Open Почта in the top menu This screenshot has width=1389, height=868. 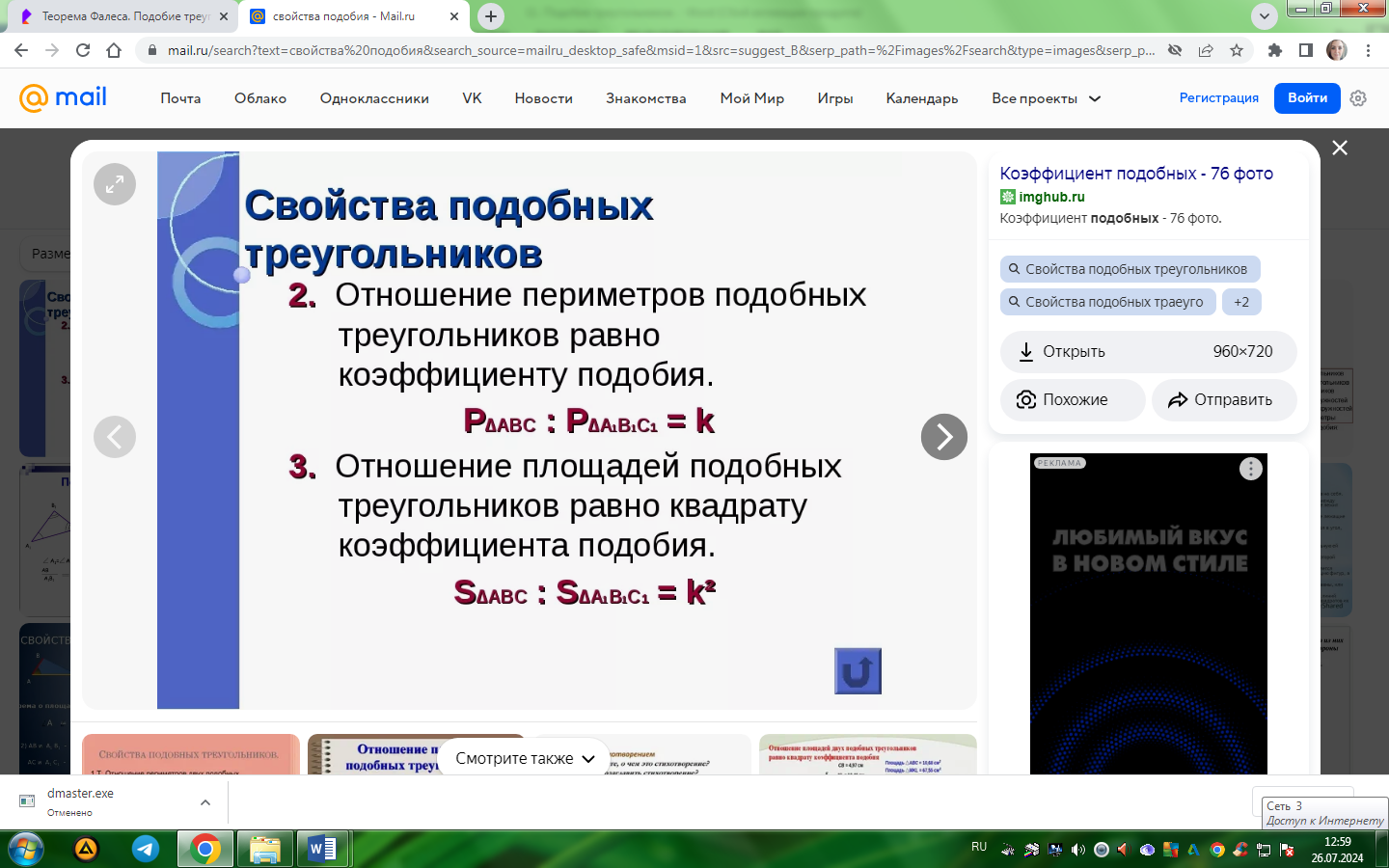(x=180, y=98)
